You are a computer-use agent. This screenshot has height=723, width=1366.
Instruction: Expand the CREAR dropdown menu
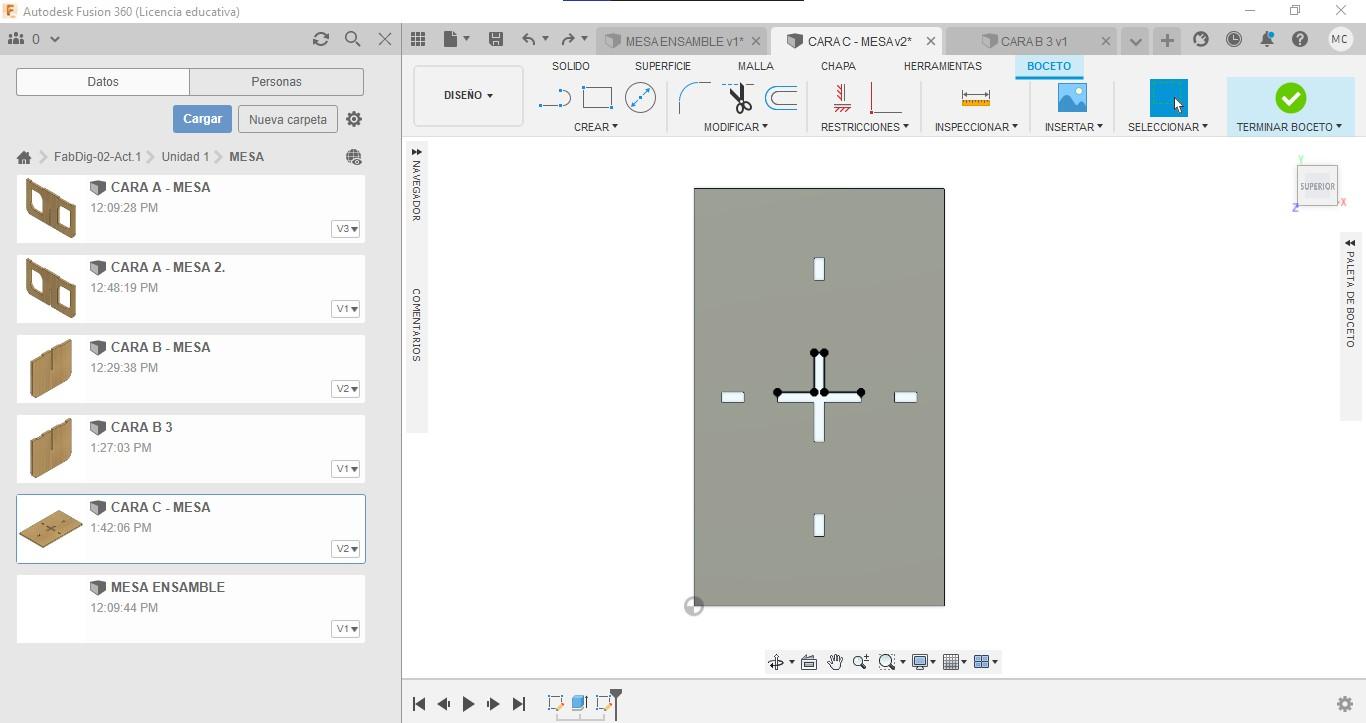coord(596,127)
